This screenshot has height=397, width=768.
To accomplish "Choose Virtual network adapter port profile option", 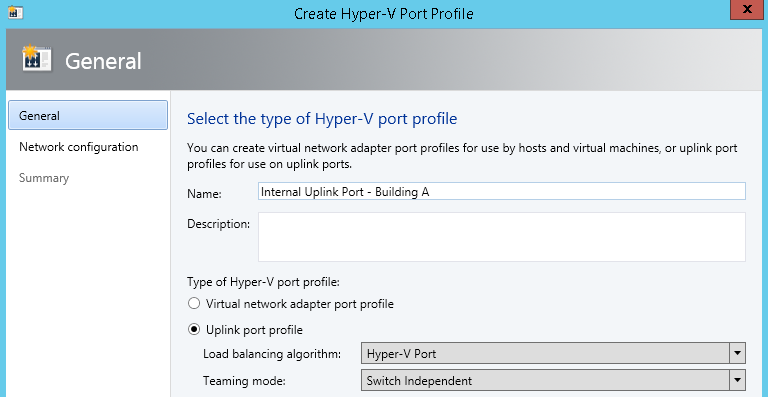I will (x=194, y=304).
